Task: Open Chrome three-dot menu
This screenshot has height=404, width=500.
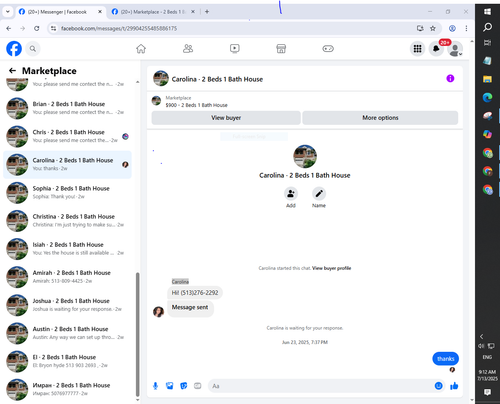Action: point(466,28)
